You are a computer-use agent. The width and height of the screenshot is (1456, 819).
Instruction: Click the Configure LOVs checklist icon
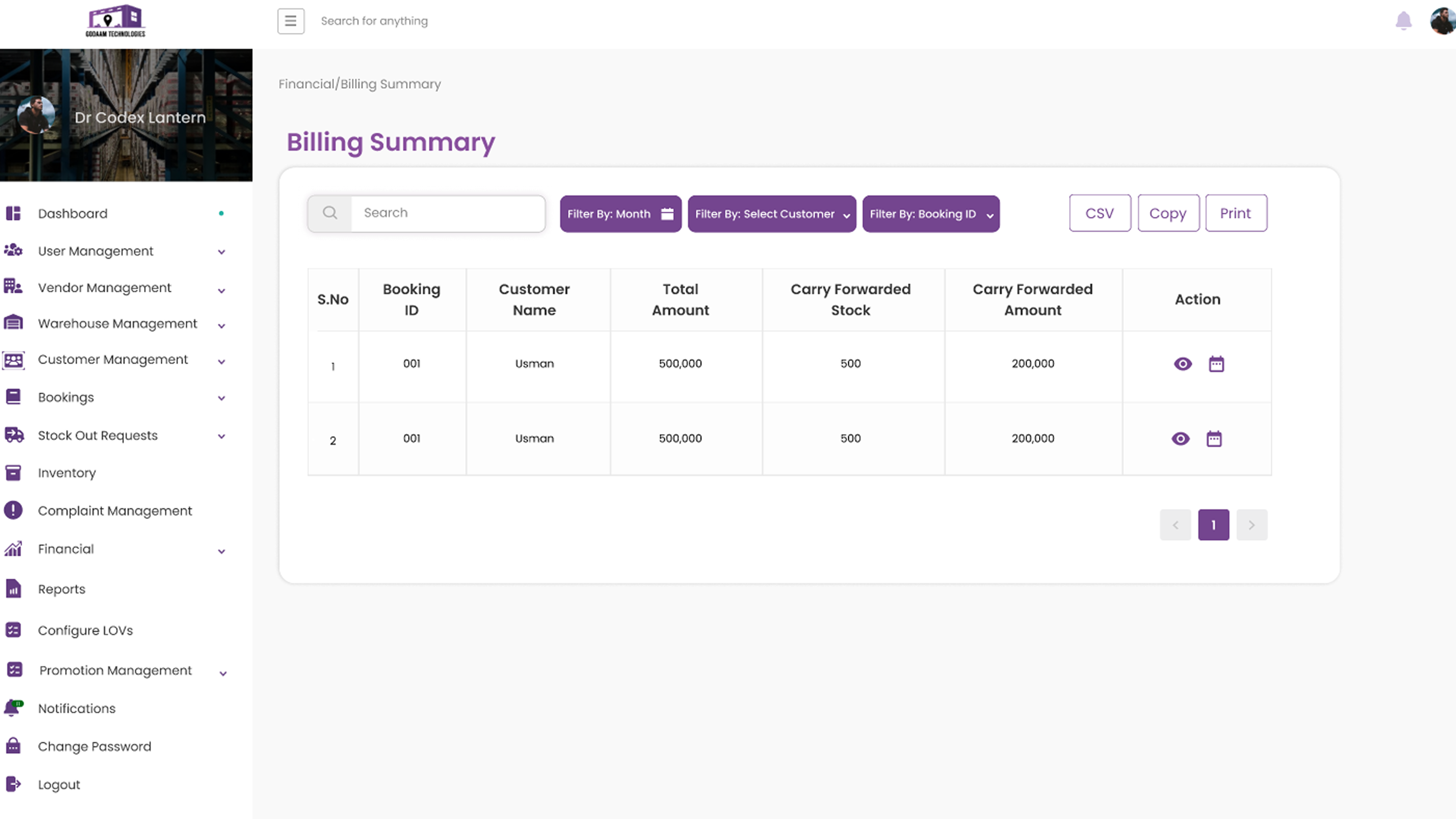[13, 630]
